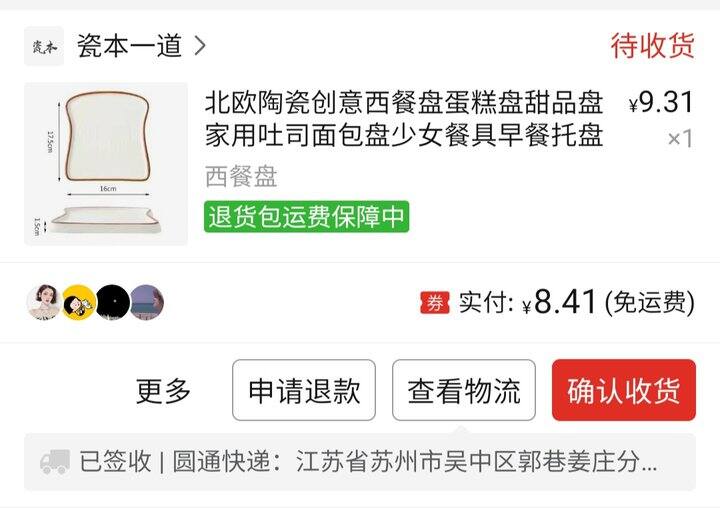The image size is (720, 508).
Task: Open the 瓷本一道 store name link
Action: click(x=129, y=46)
